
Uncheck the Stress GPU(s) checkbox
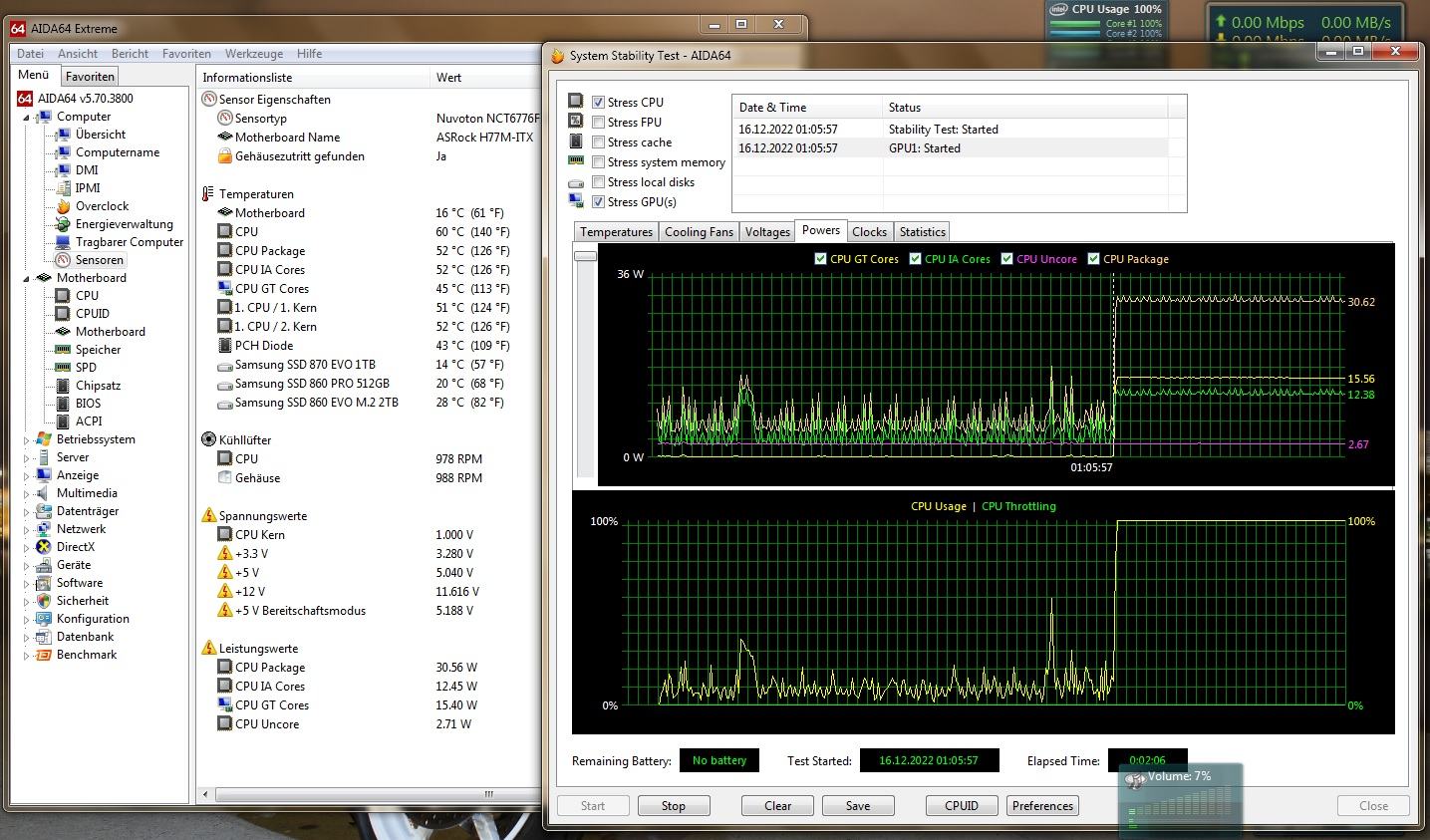click(598, 202)
